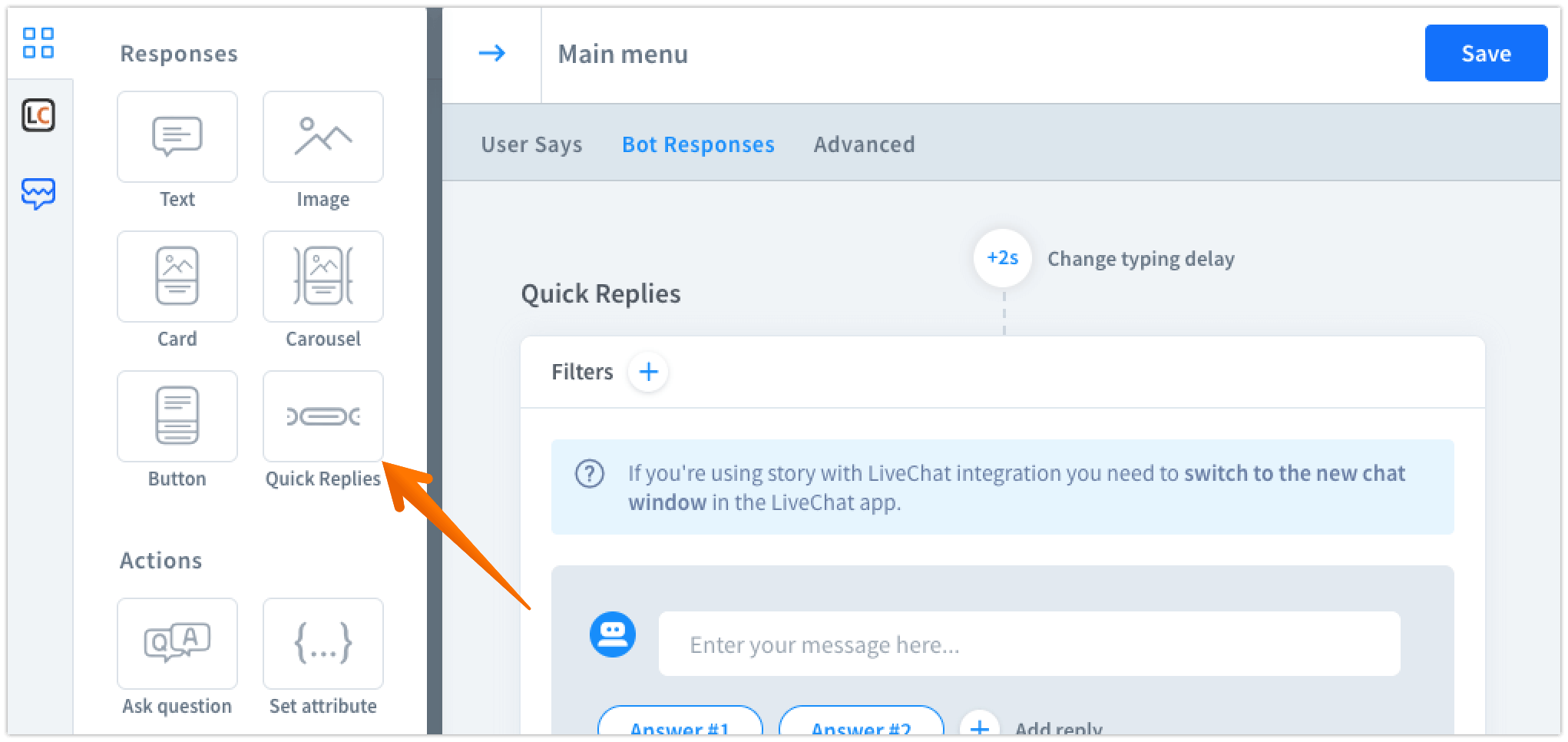This screenshot has height=742, width=1568.
Task: Select the Text response block
Action: [x=177, y=137]
